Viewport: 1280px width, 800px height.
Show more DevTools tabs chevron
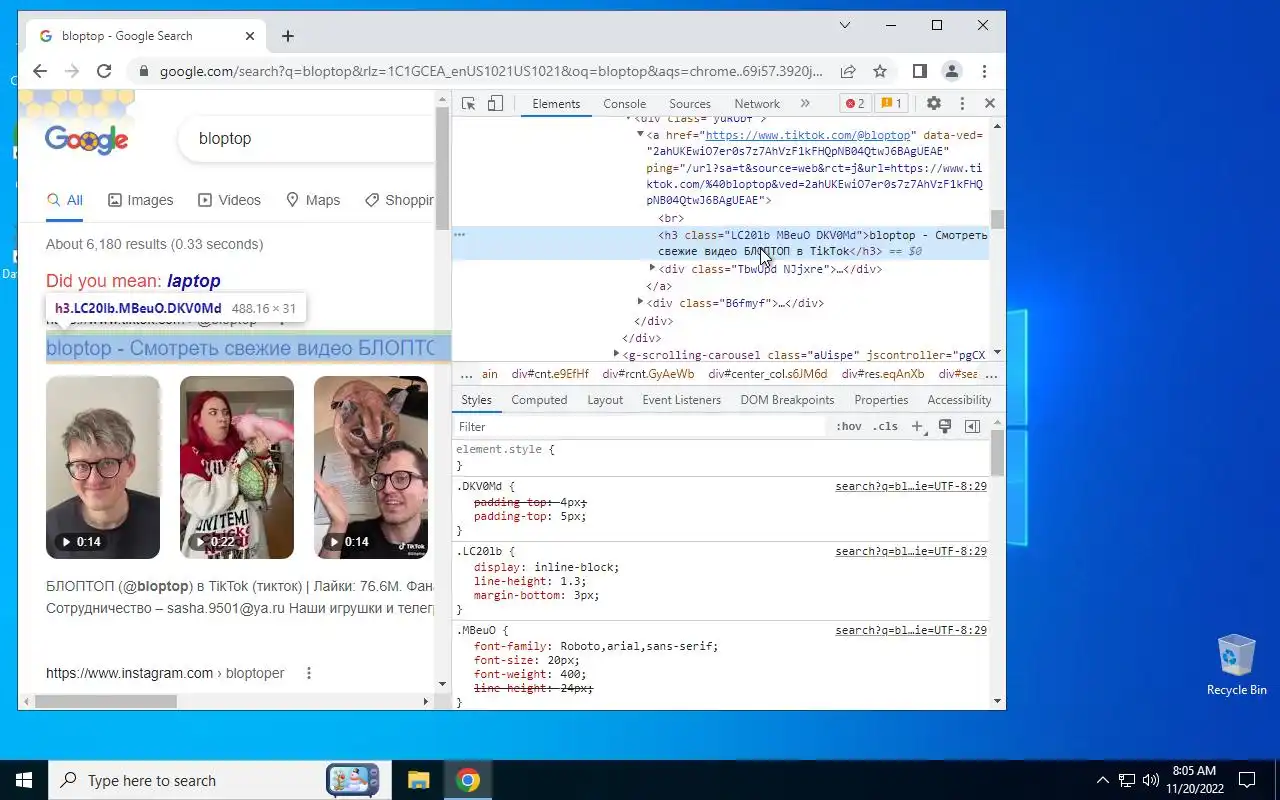pos(805,103)
